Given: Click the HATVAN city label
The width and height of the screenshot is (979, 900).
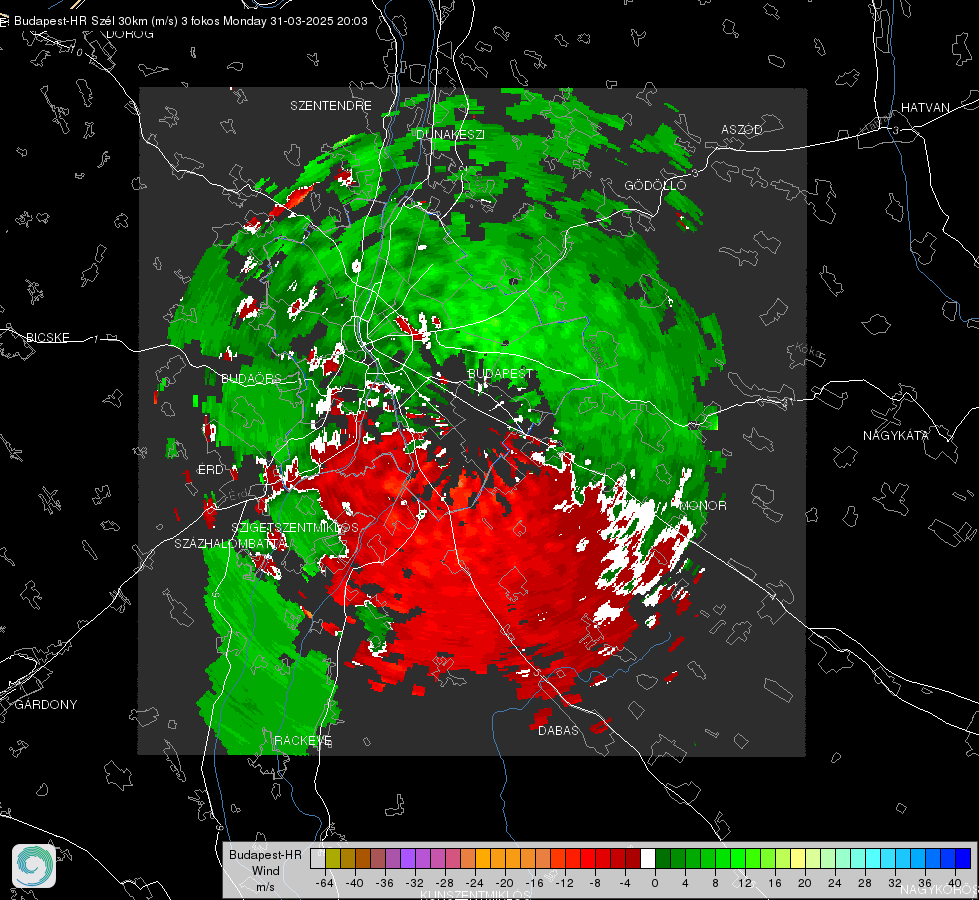Looking at the screenshot, I should [925, 107].
